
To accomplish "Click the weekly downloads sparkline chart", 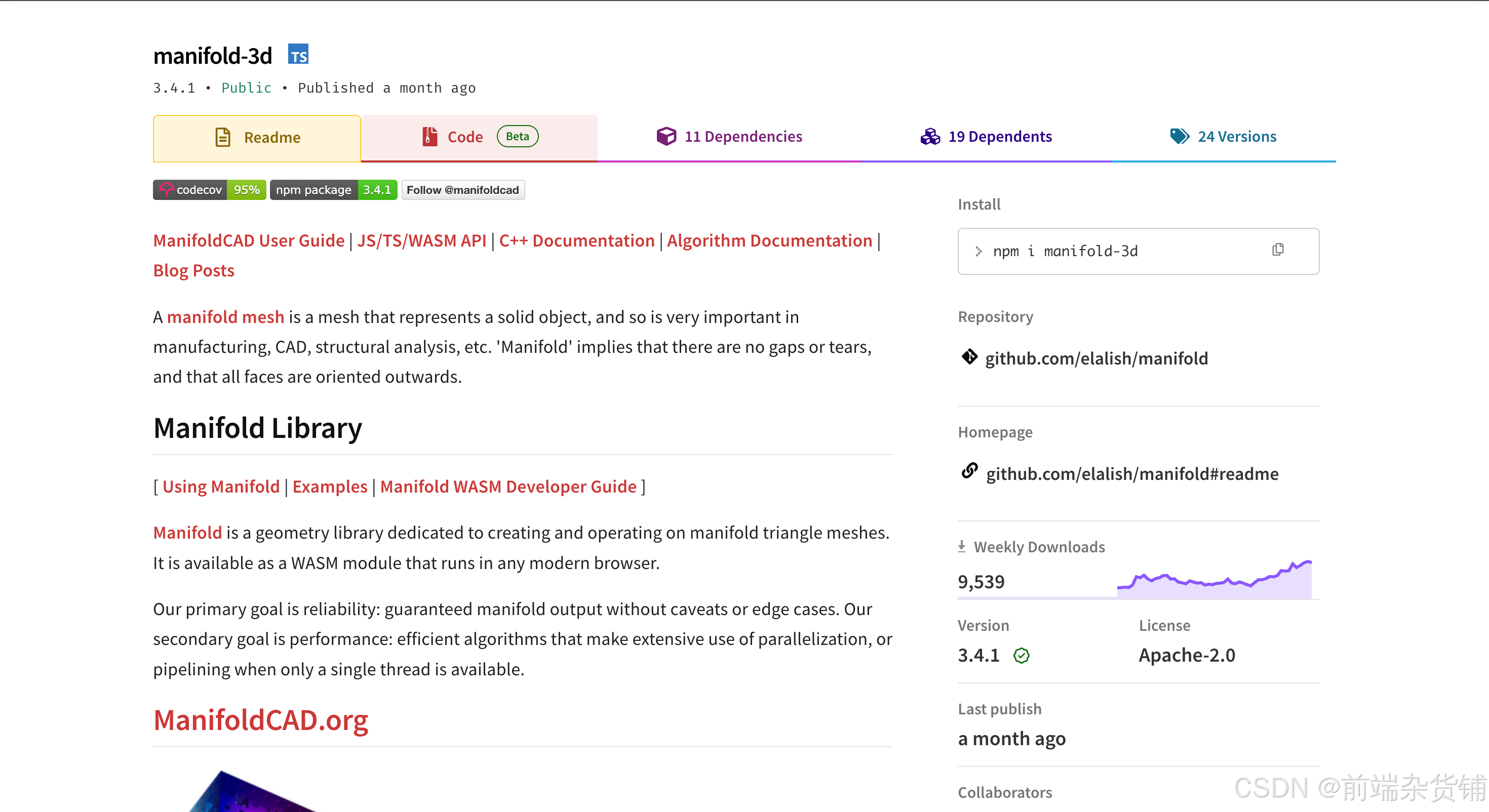I will pyautogui.click(x=1214, y=580).
